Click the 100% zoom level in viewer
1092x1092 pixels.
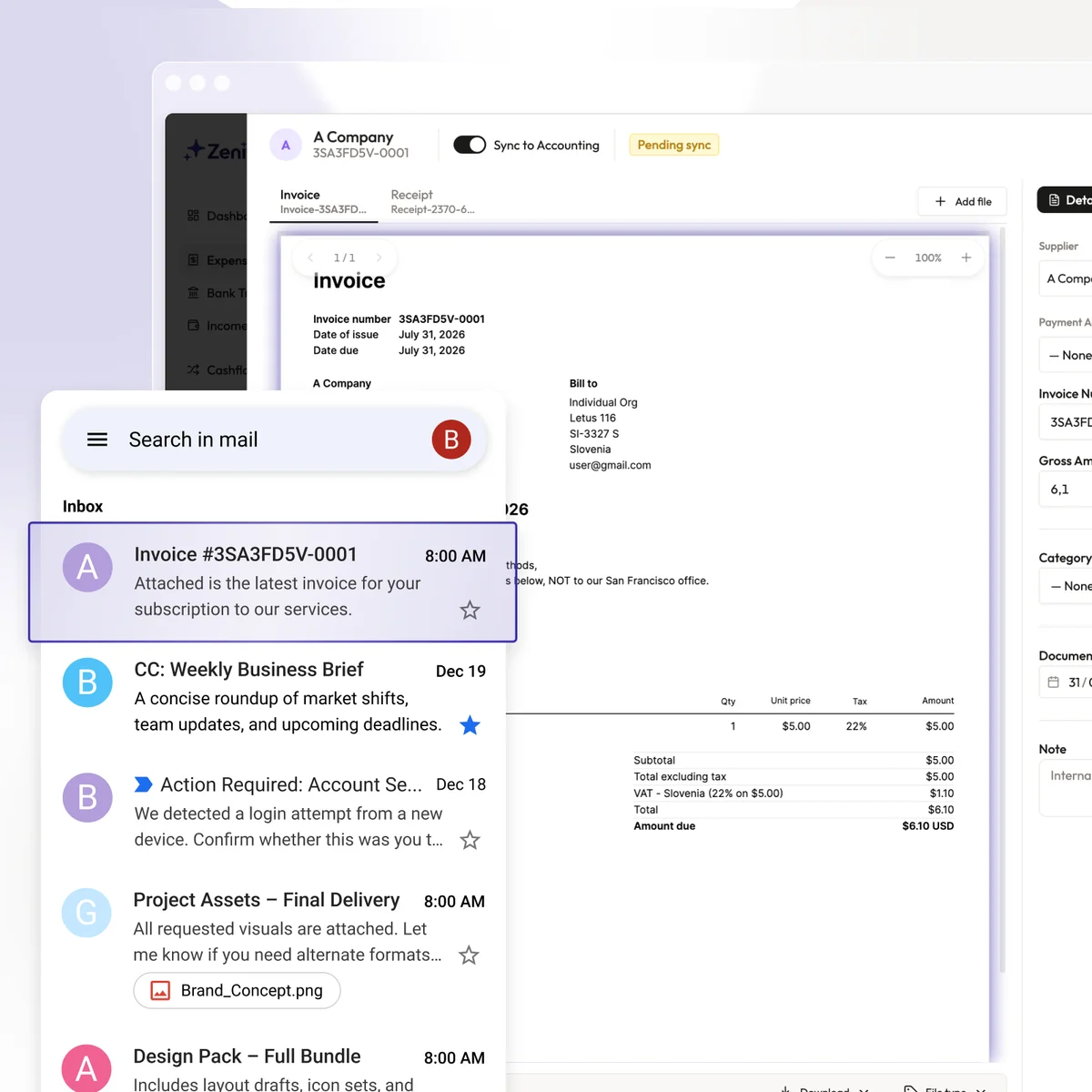(x=928, y=258)
